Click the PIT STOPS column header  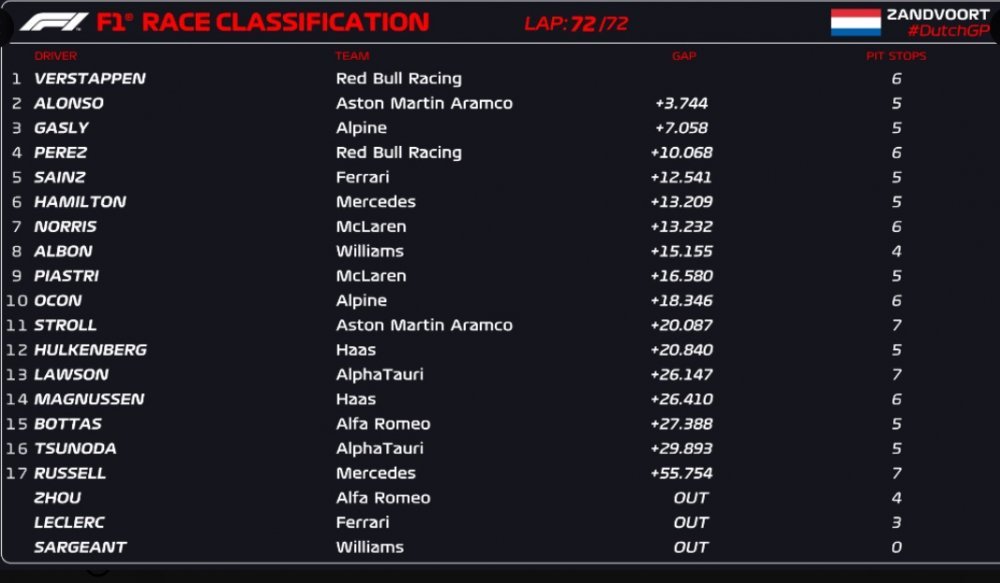(x=896, y=56)
